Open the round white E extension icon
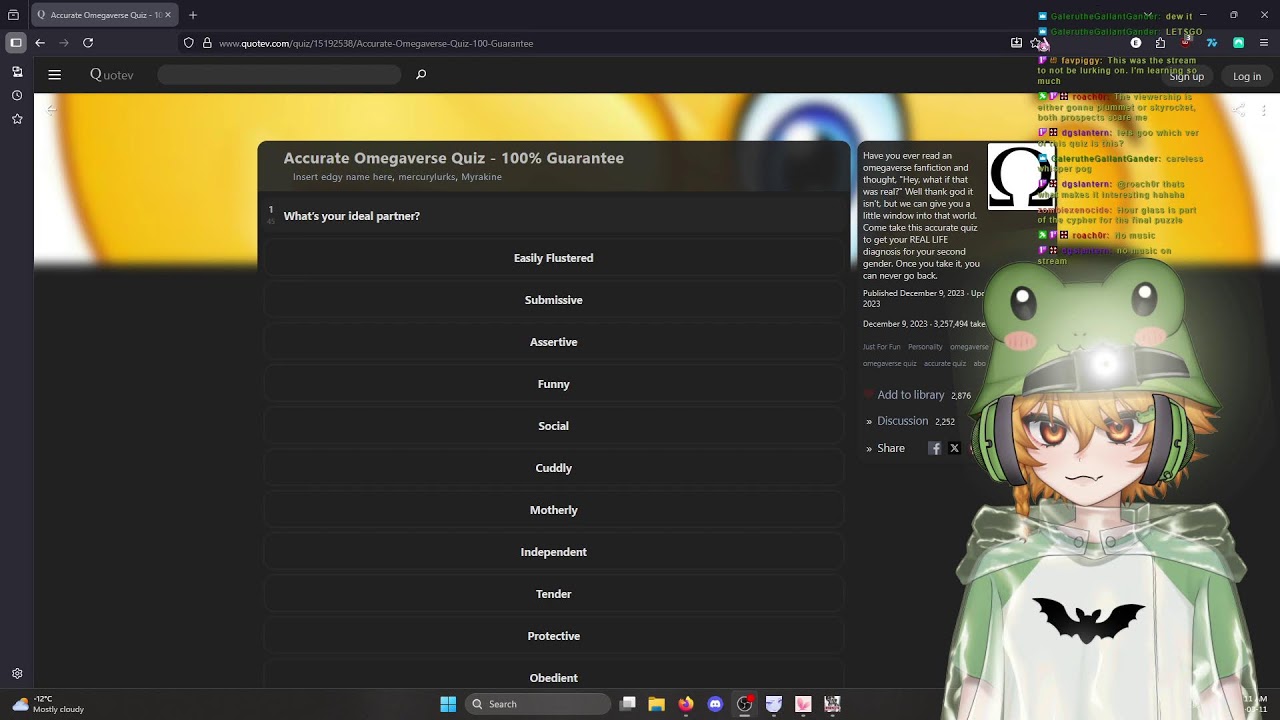 (x=1136, y=43)
